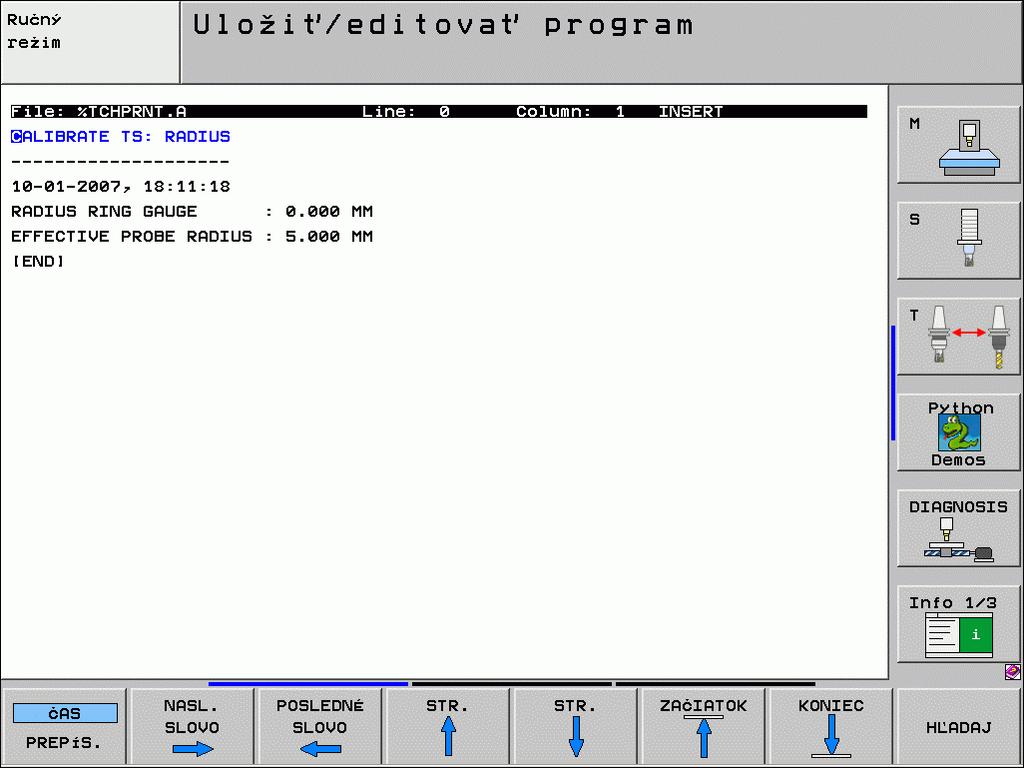Select the first blue softkey-row indicator bar
Screen dimensions: 1024x768
[x=308, y=684]
